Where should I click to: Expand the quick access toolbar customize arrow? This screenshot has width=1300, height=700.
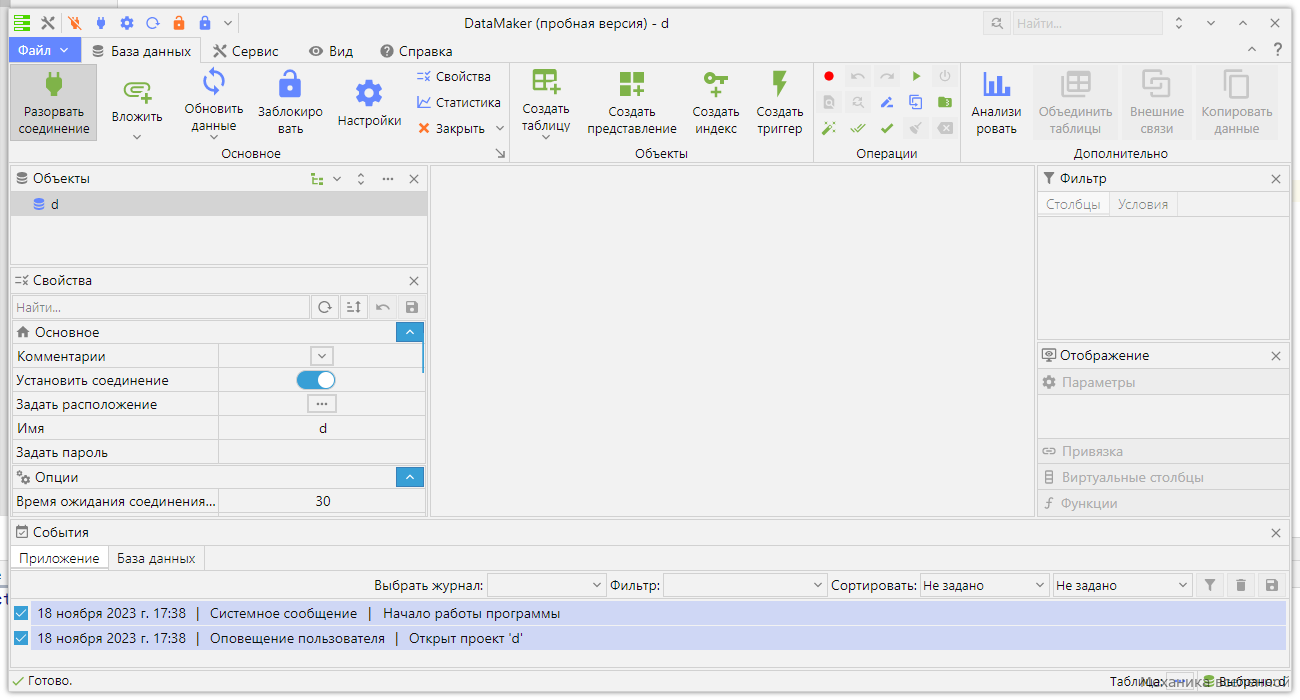(229, 23)
